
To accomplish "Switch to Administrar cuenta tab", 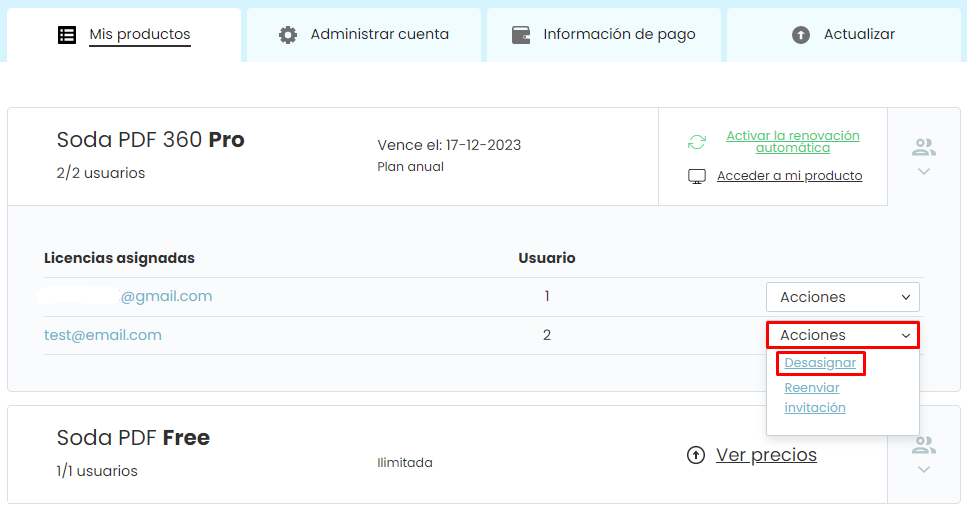I will point(364,35).
